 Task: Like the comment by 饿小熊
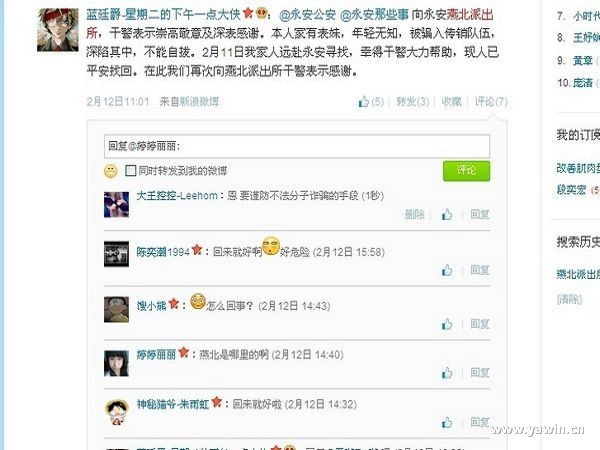(447, 324)
